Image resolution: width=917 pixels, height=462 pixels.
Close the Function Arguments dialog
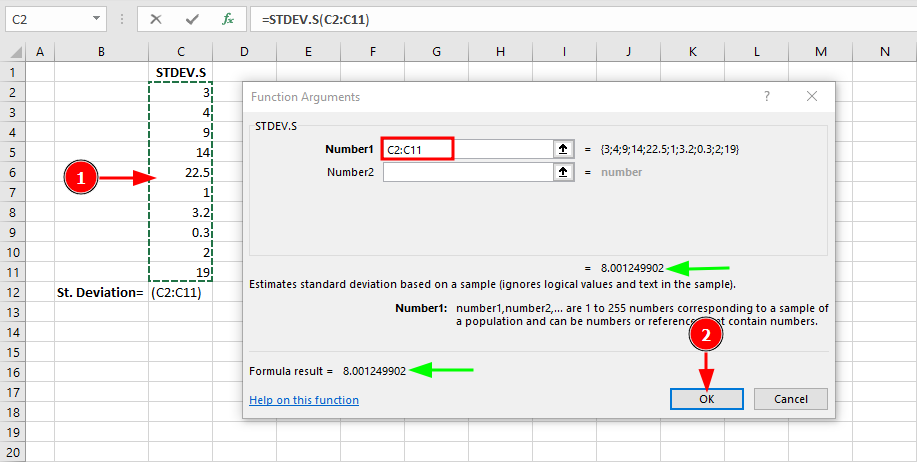[812, 97]
